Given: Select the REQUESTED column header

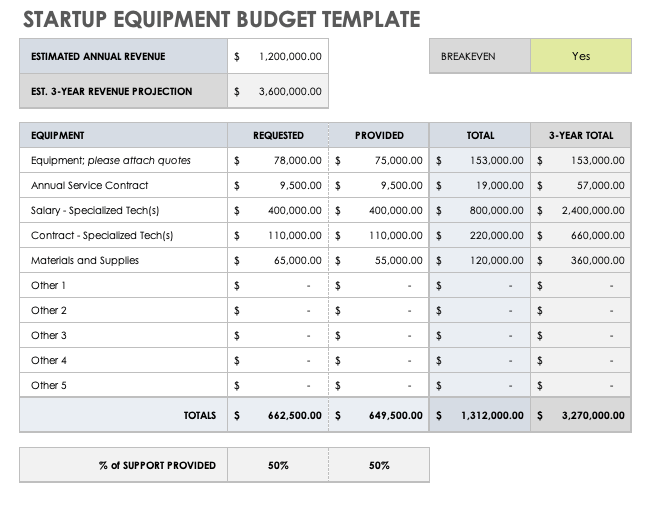Looking at the screenshot, I should pyautogui.click(x=278, y=135).
